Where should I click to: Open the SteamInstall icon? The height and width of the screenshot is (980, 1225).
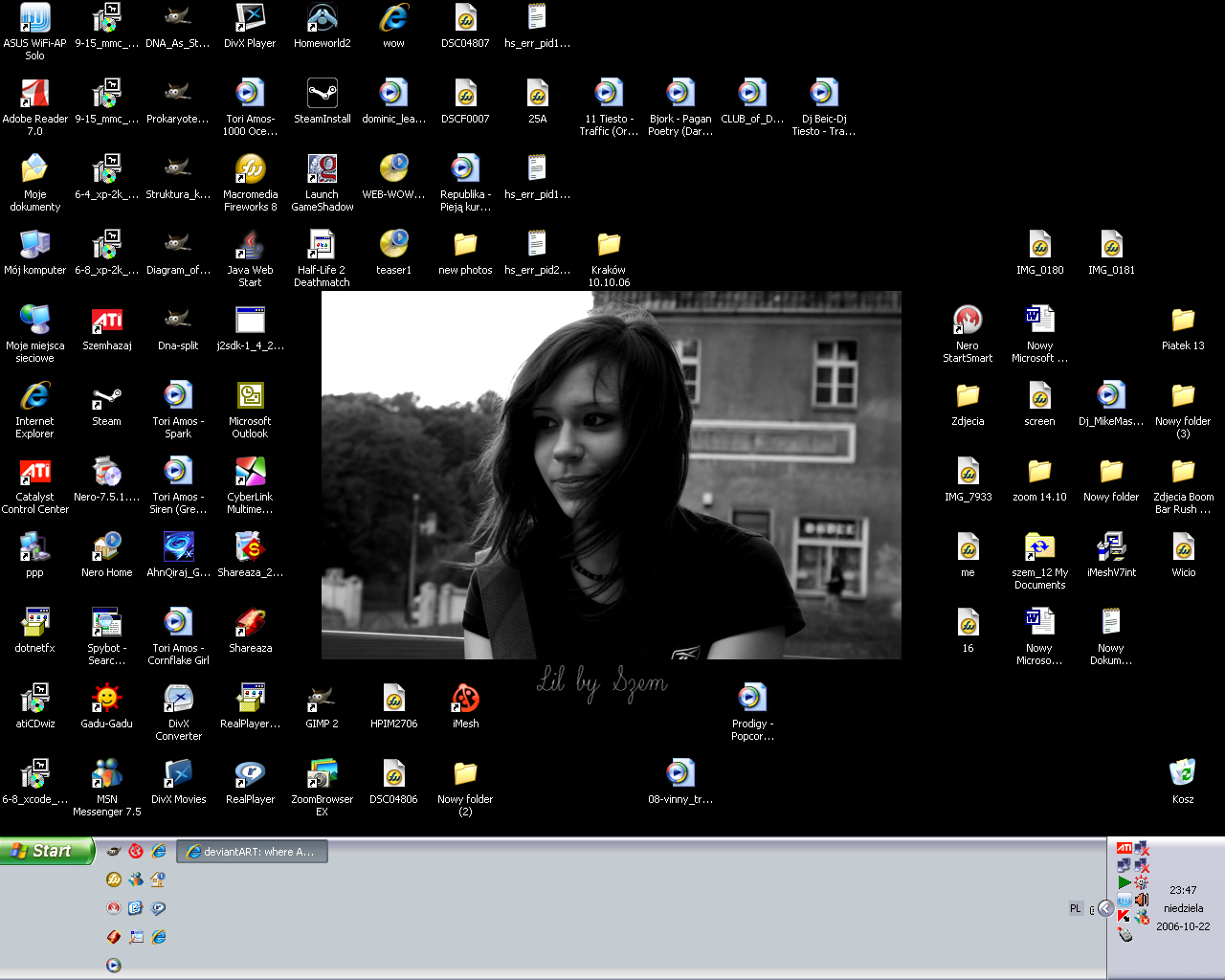322,100
